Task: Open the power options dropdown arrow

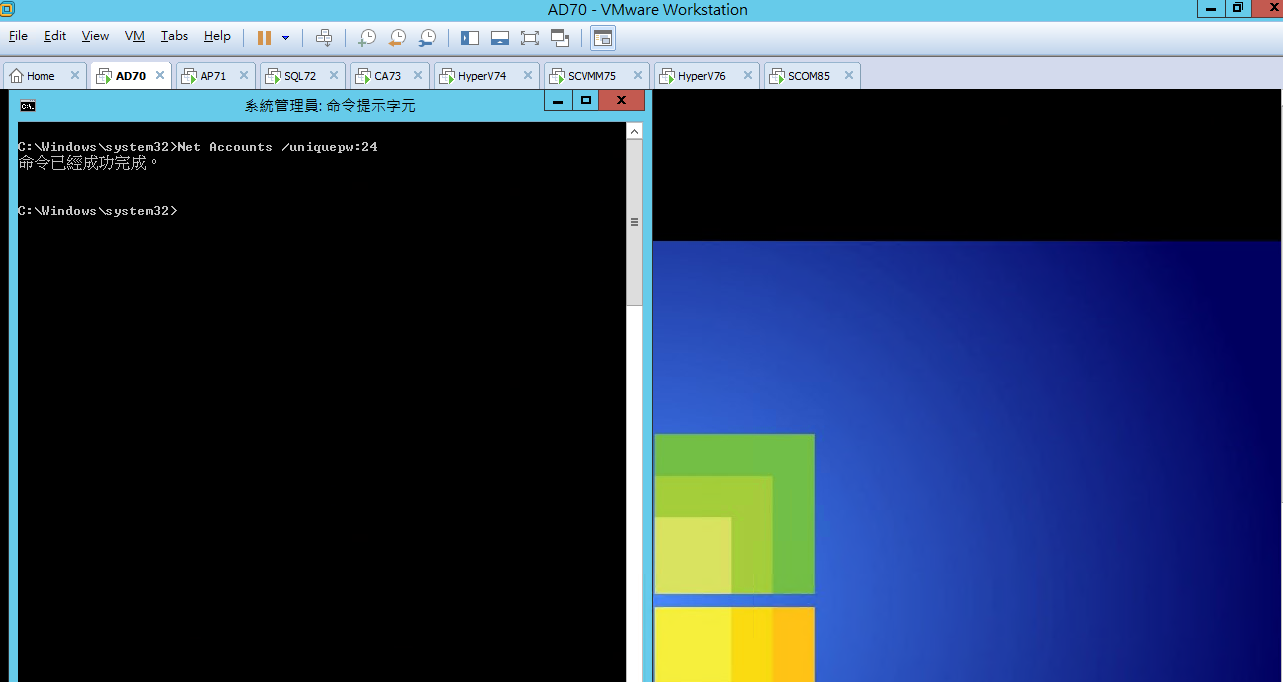Action: pyautogui.click(x=285, y=38)
